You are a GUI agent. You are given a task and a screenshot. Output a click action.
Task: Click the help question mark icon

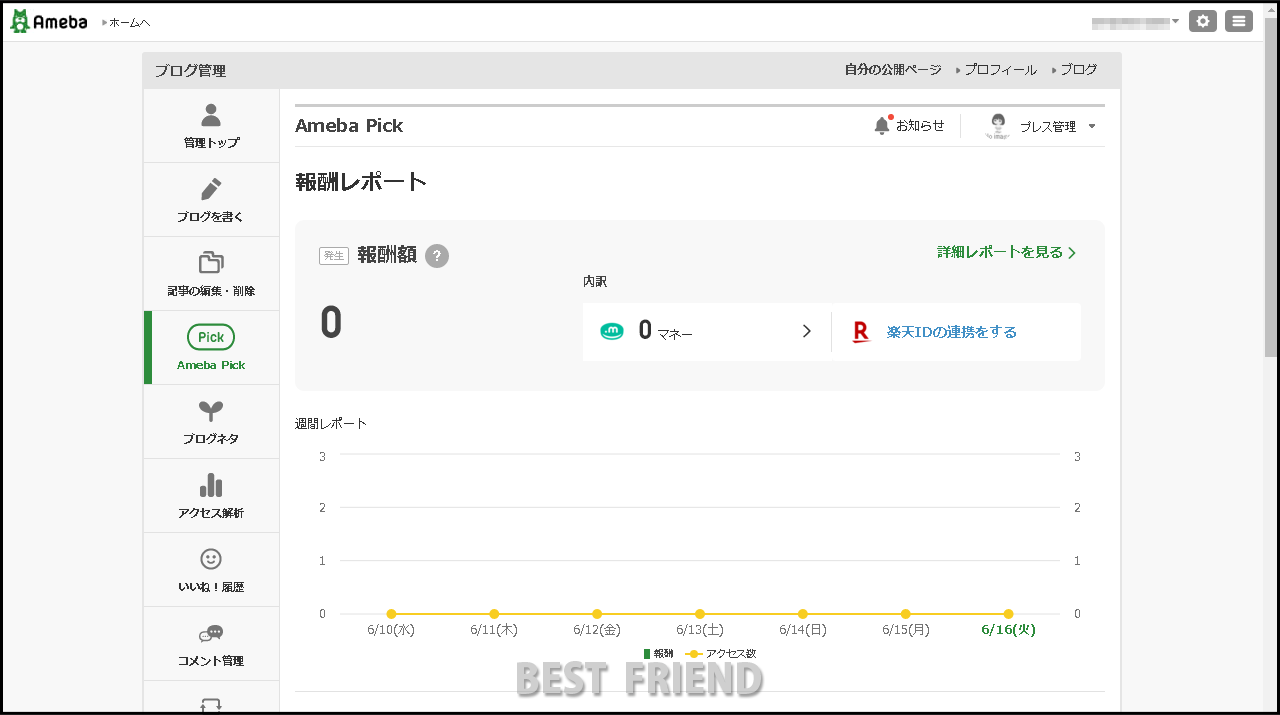[x=437, y=256]
